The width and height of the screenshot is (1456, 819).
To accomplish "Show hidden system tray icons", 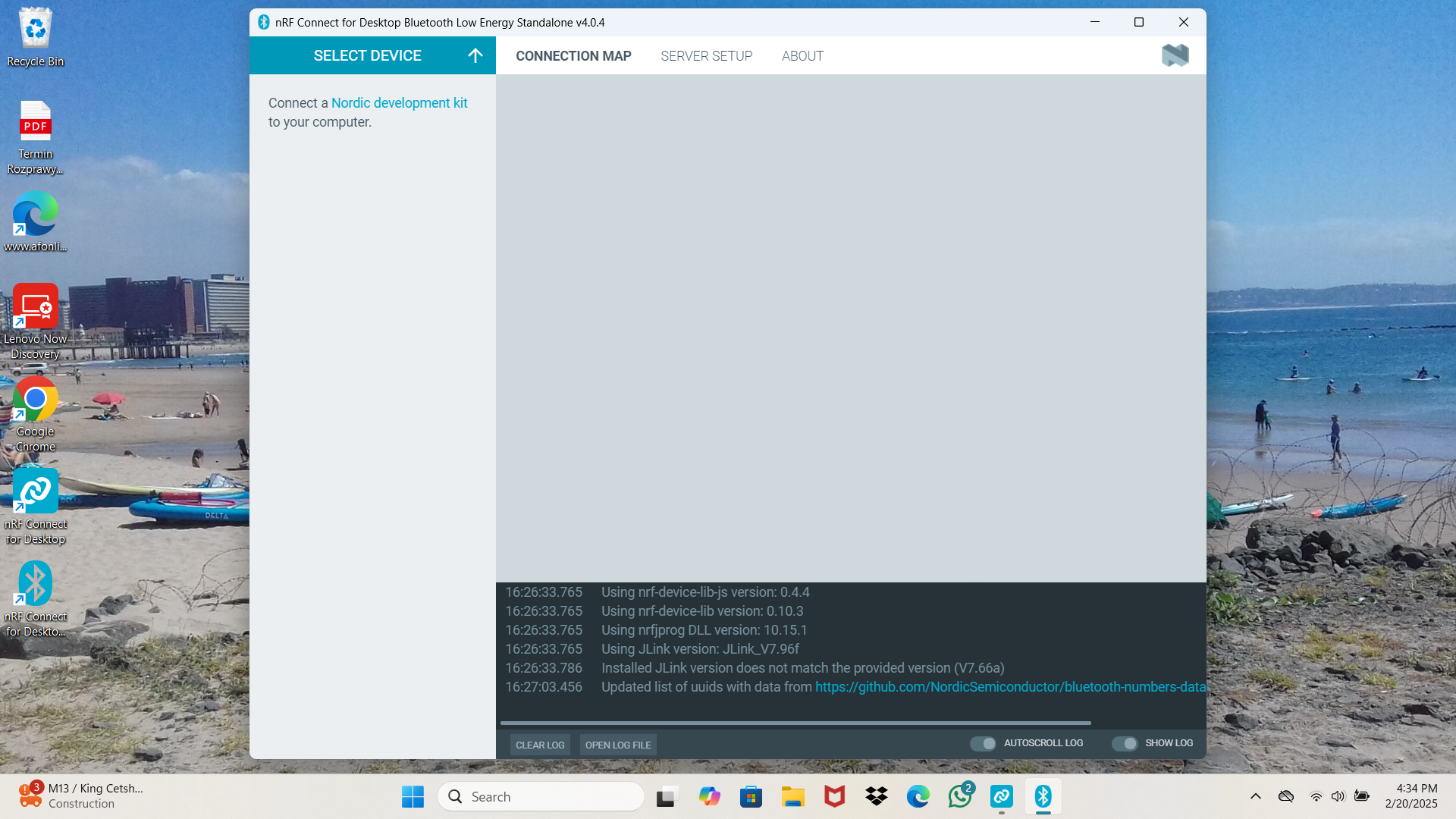I will pos(1256,796).
